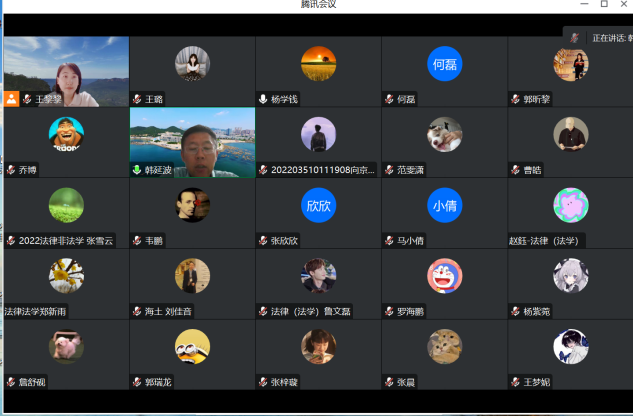
Task: Click the muted mic icon beside 乔博
Action: [x=11, y=170]
